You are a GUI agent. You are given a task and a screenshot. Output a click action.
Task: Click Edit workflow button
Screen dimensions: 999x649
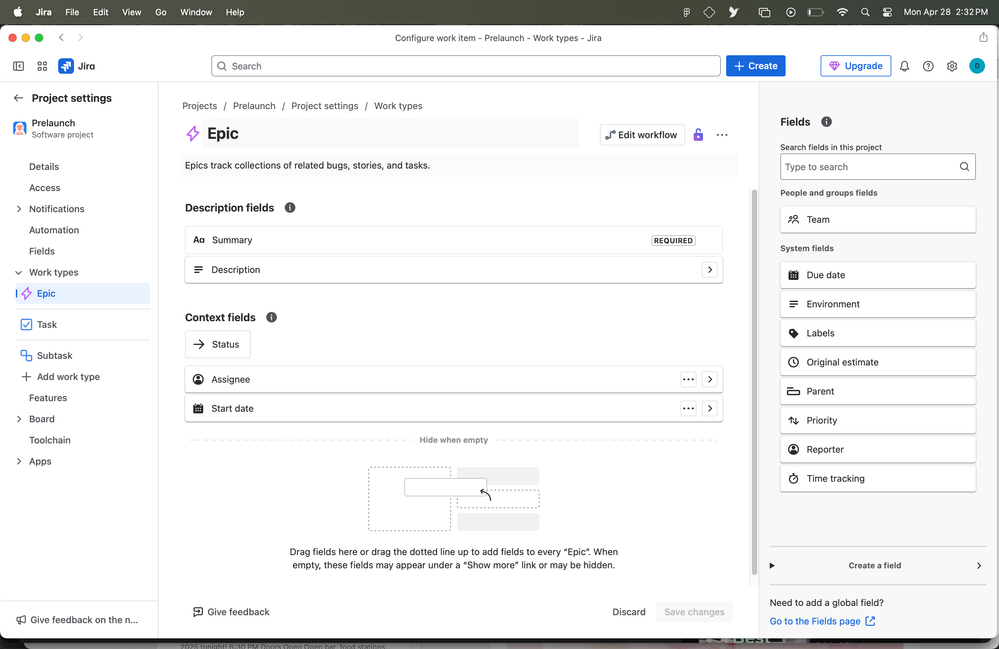click(642, 135)
